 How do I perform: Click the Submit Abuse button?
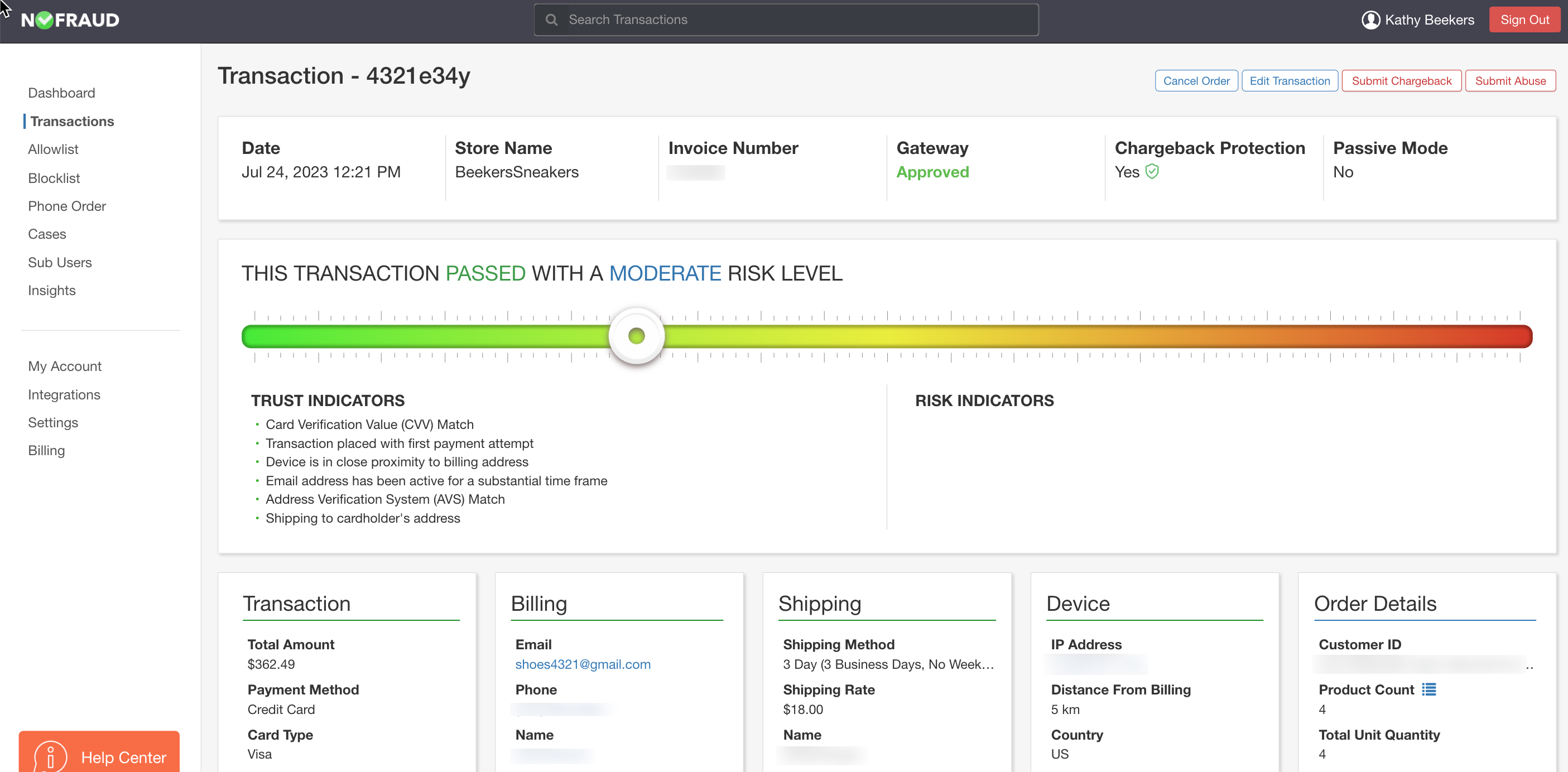click(x=1510, y=80)
